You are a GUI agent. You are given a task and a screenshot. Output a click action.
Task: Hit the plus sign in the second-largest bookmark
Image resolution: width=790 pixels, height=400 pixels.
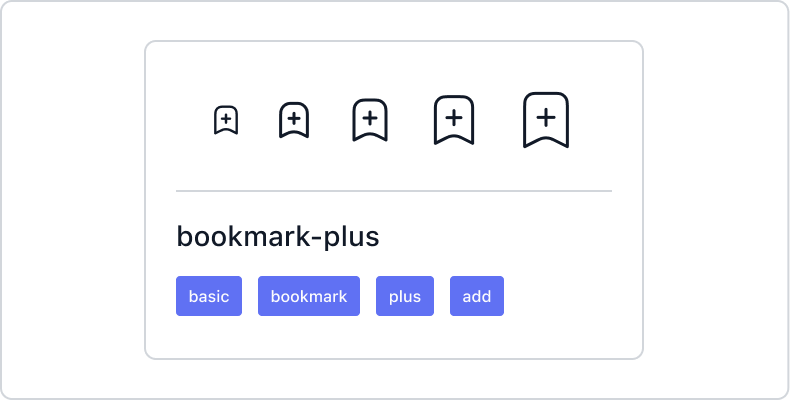click(x=453, y=117)
